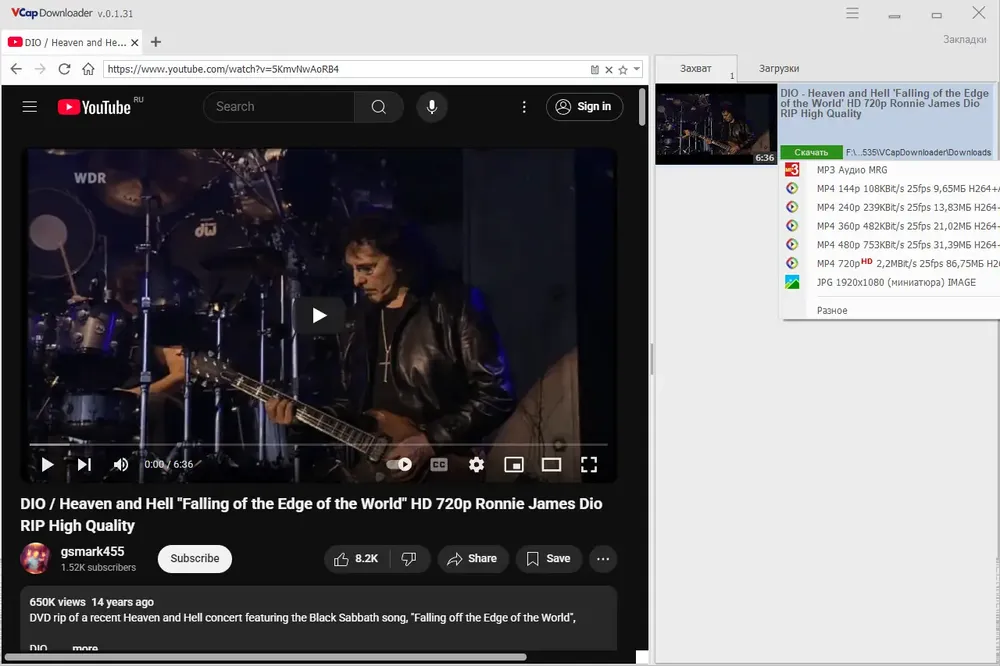Subscribe to gsmark455 channel
Image resolution: width=1000 pixels, height=666 pixels.
195,559
